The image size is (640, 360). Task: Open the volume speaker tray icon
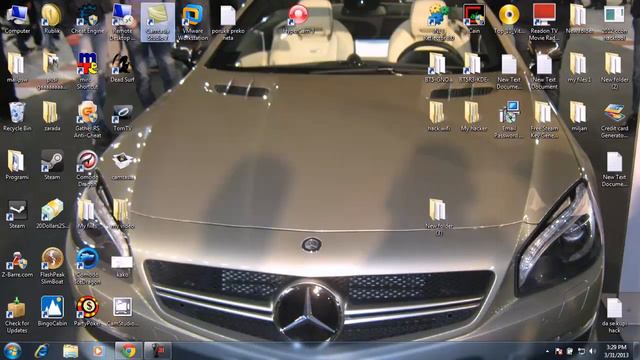point(592,351)
